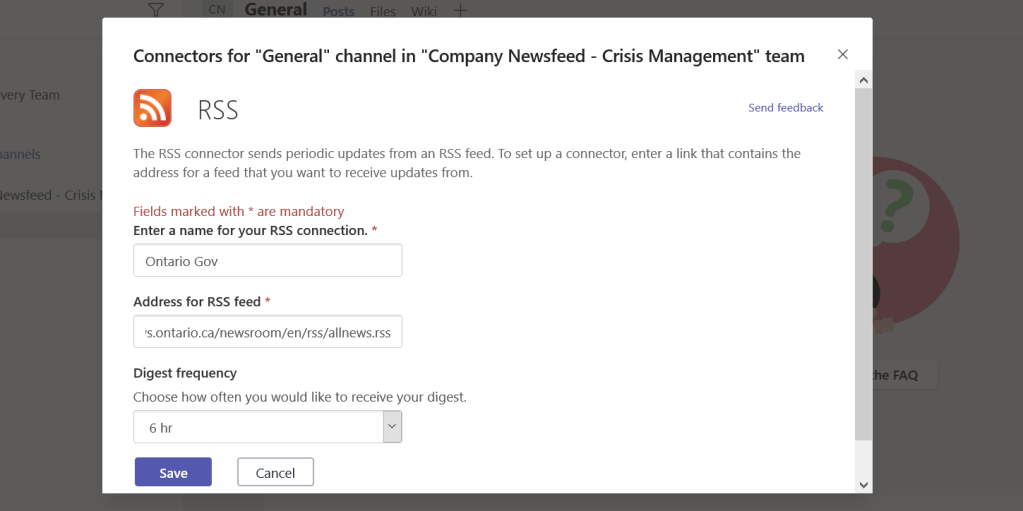This screenshot has height=511, width=1023.
Task: Click the dialog scrollbar up arrow
Action: 863,79
